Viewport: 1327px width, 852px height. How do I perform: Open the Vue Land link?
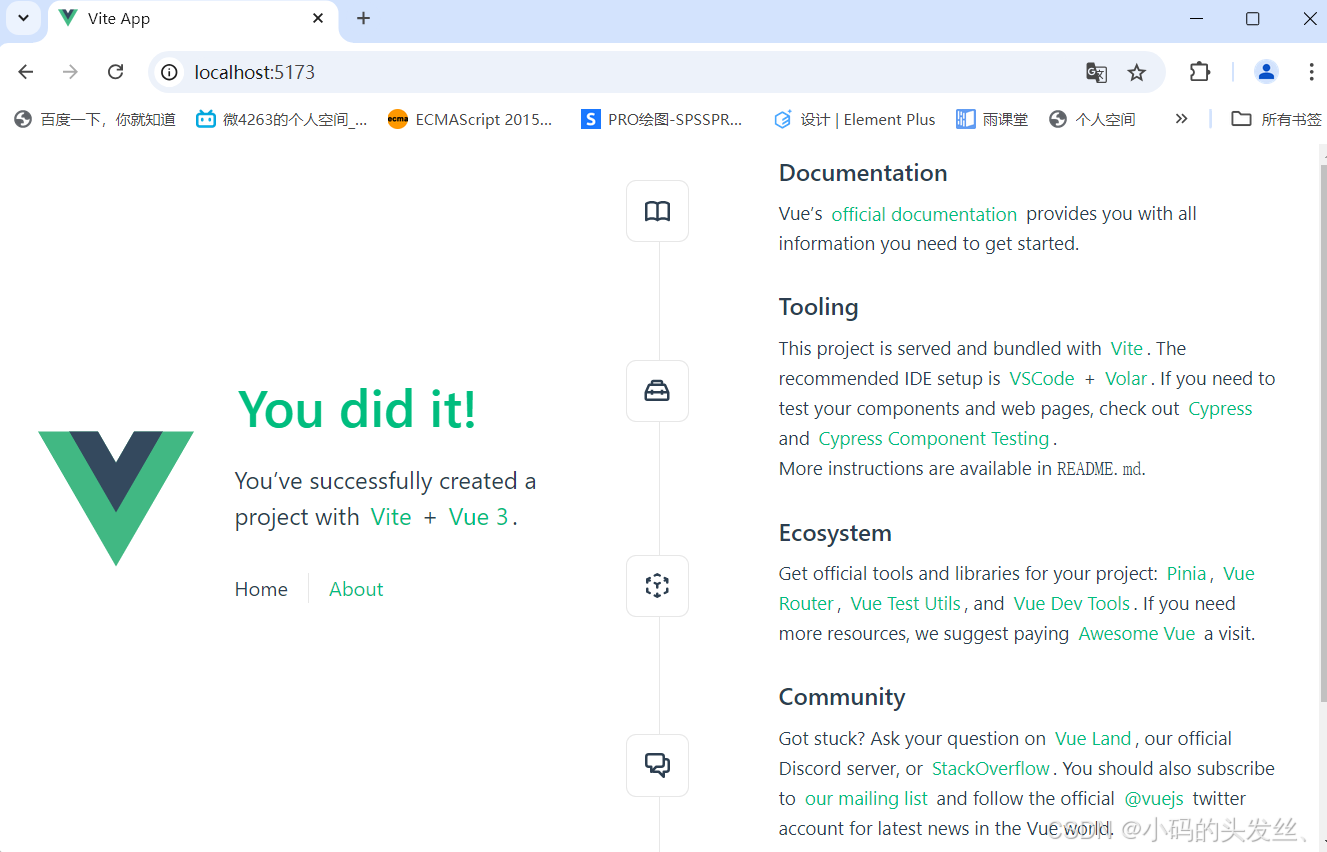click(x=1093, y=739)
